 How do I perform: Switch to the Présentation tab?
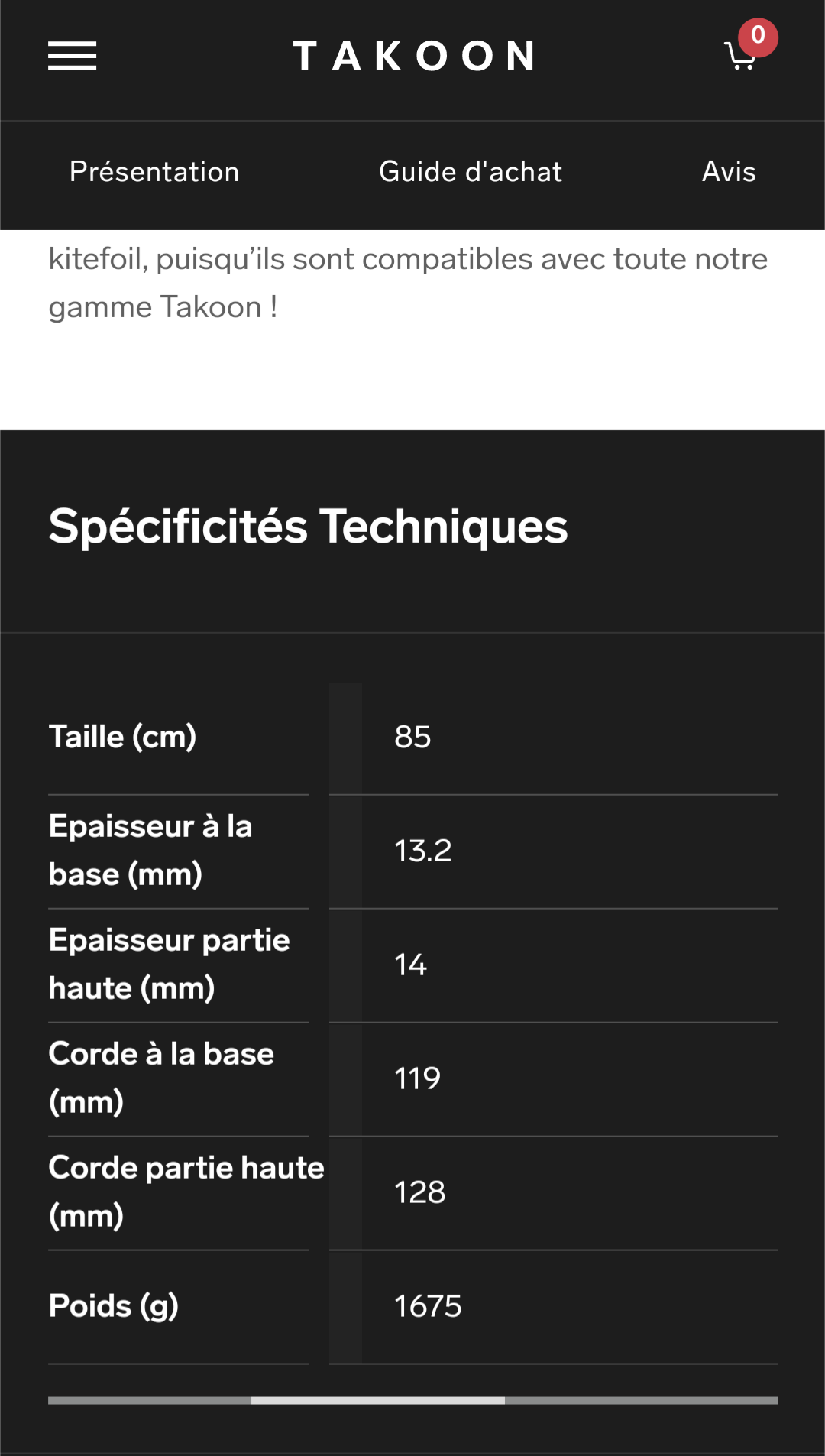click(x=154, y=172)
